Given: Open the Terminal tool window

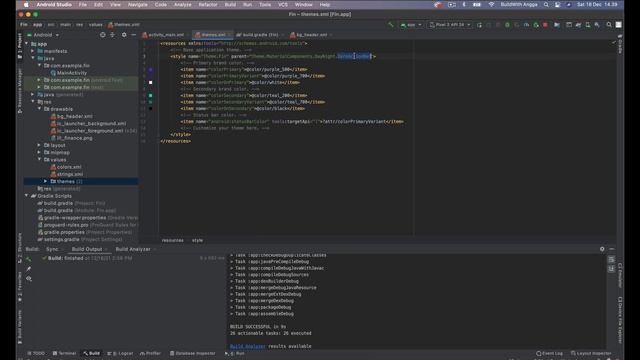Looking at the screenshot, I should (x=64, y=353).
